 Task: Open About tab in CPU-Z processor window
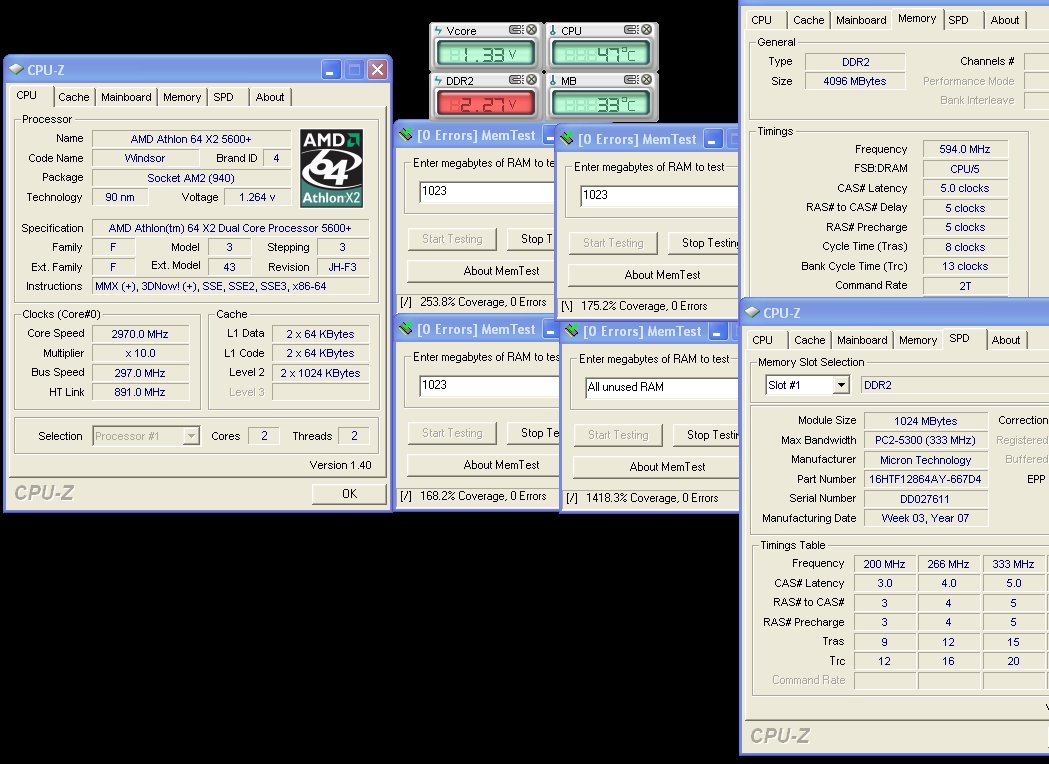270,97
